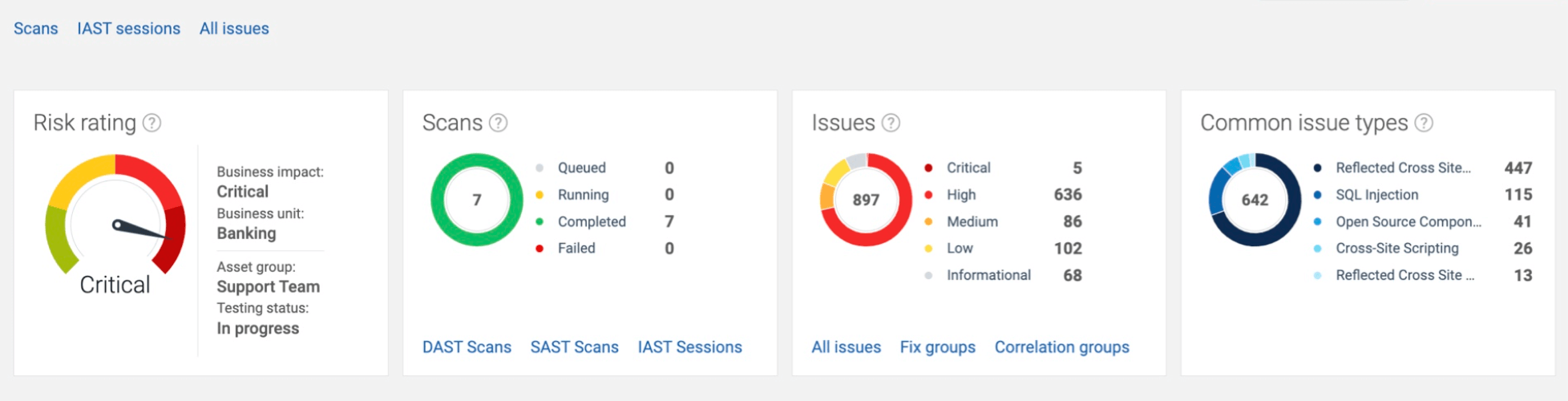1568x401 pixels.
Task: Open the Issues help question mark
Action: click(891, 123)
